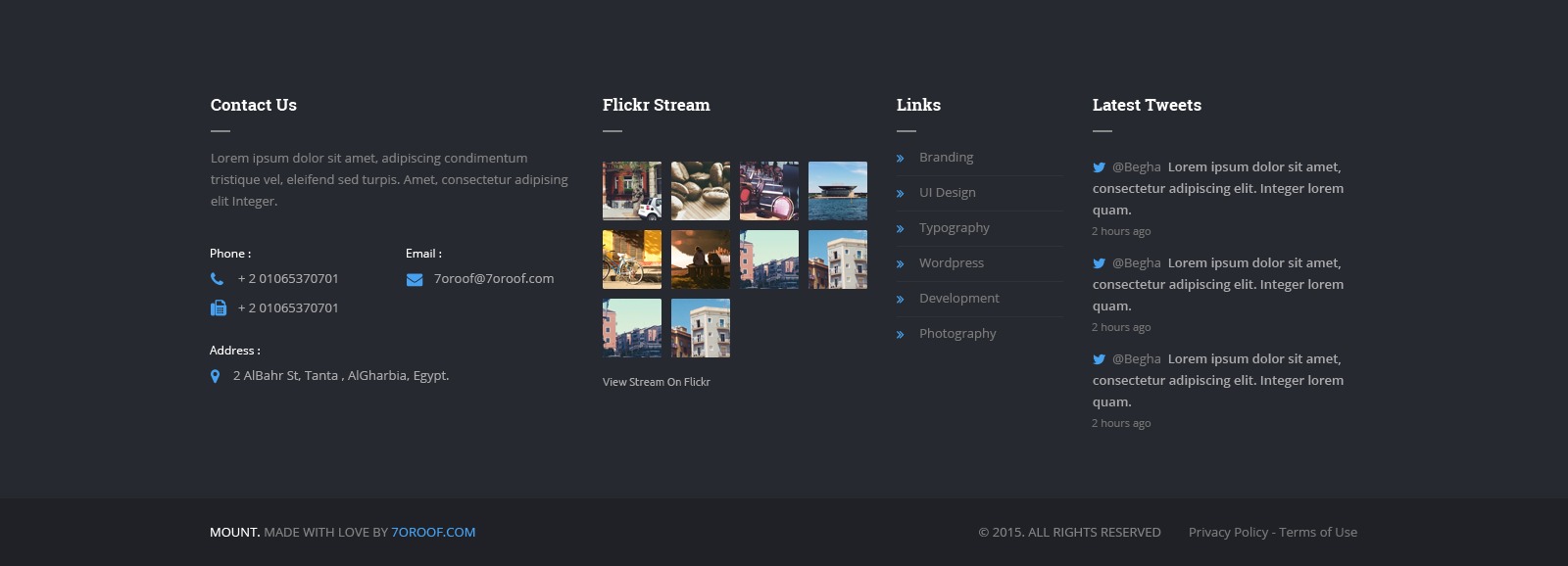The image size is (1568, 566).
Task: Click the Twitter bird icon on first tweet
Action: click(1100, 167)
